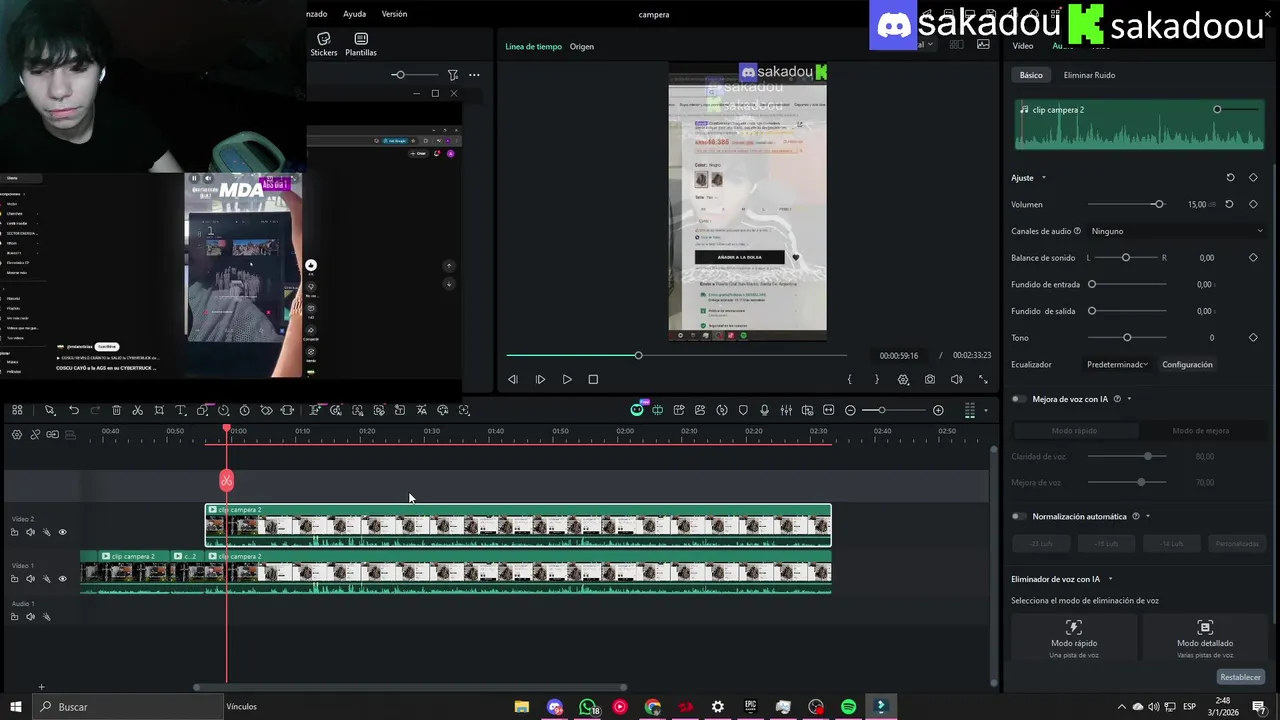Open the audio mixer sliders icon

pyautogui.click(x=786, y=410)
